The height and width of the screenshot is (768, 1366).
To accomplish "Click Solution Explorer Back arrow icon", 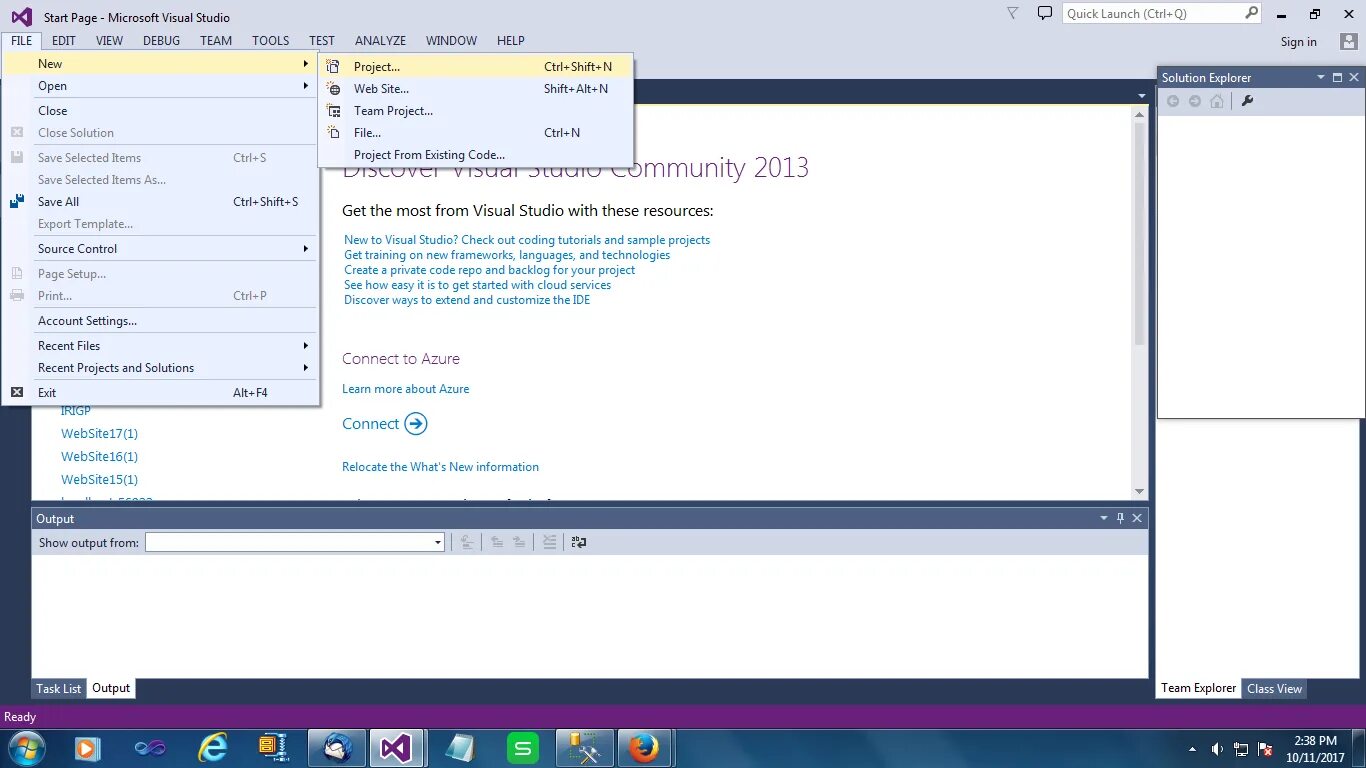I will 1173,101.
